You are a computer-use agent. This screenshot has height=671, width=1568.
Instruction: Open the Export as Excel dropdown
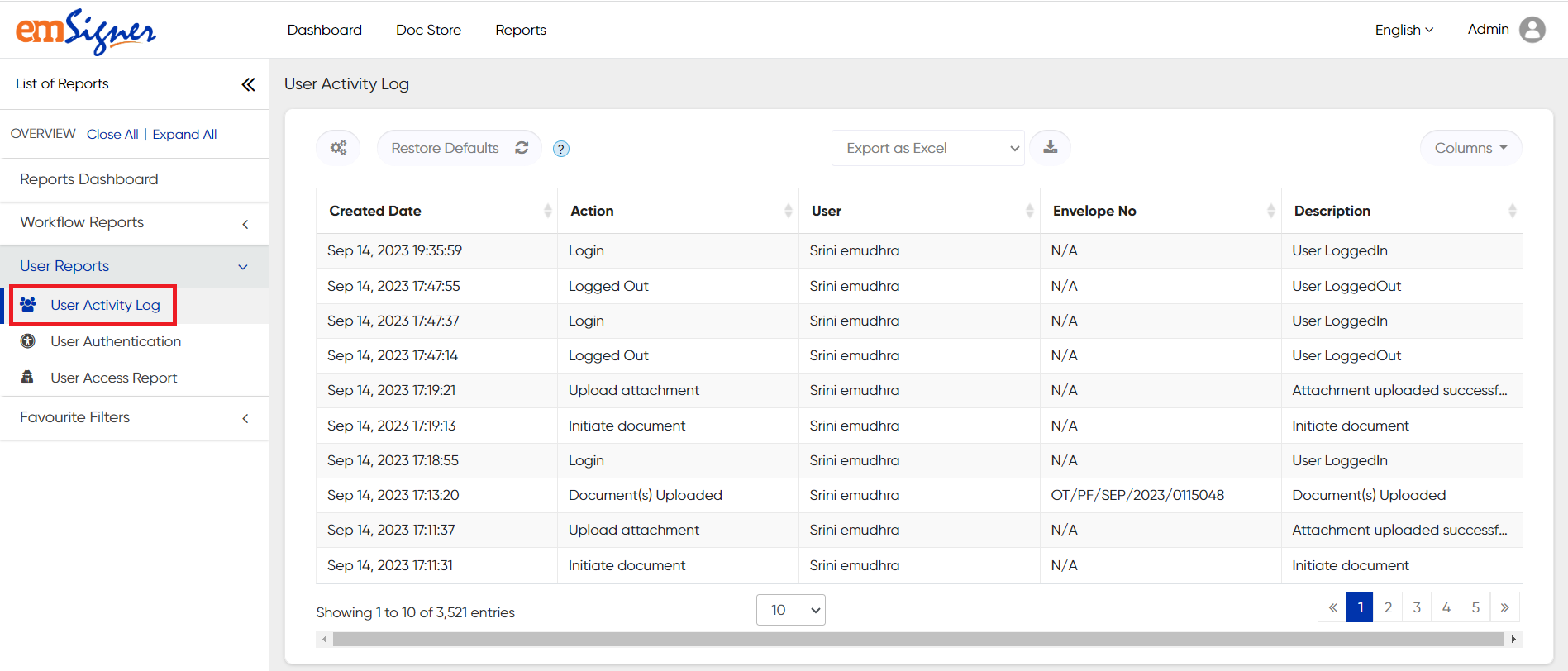pyautogui.click(x=927, y=148)
